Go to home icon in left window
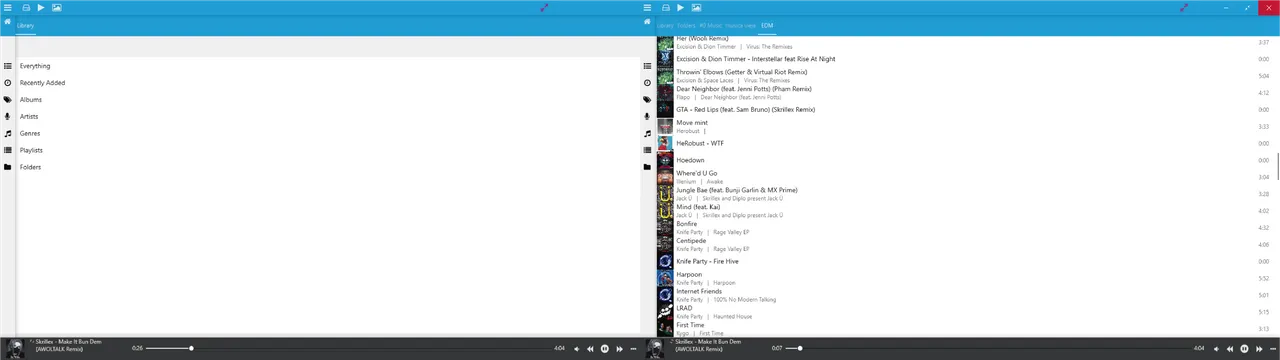The height and width of the screenshot is (360, 1280). (x=7, y=22)
